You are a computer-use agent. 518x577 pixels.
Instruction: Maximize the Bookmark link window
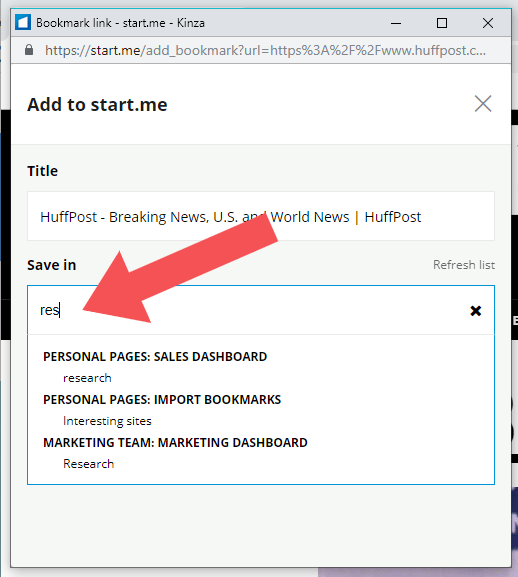(442, 23)
